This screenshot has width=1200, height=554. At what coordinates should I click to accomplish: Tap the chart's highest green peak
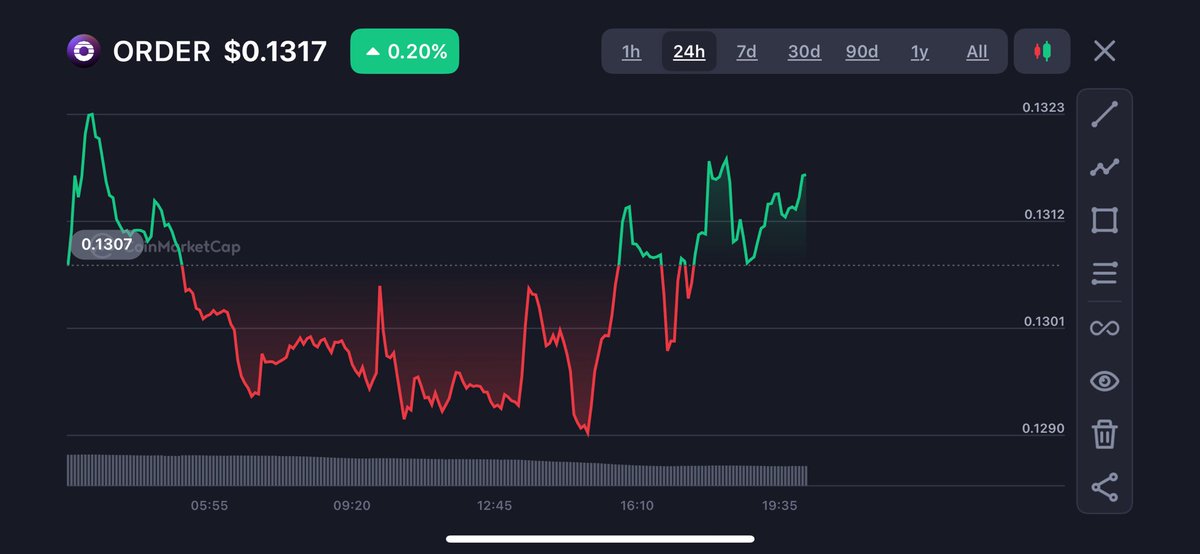click(90, 115)
